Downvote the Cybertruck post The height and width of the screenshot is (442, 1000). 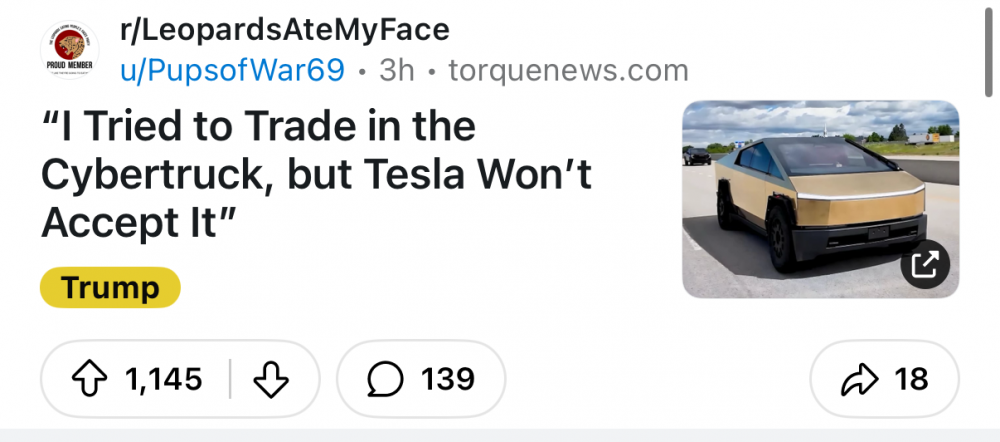(x=271, y=380)
